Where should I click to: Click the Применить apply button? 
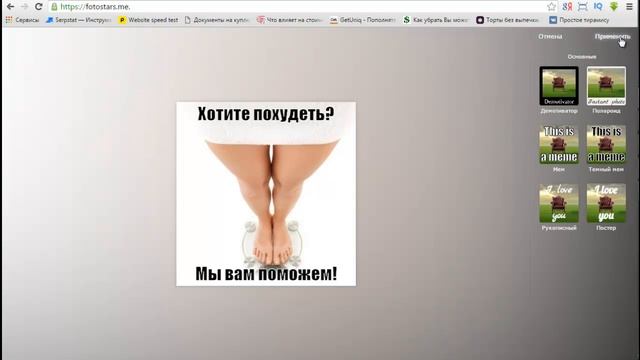(x=612, y=36)
